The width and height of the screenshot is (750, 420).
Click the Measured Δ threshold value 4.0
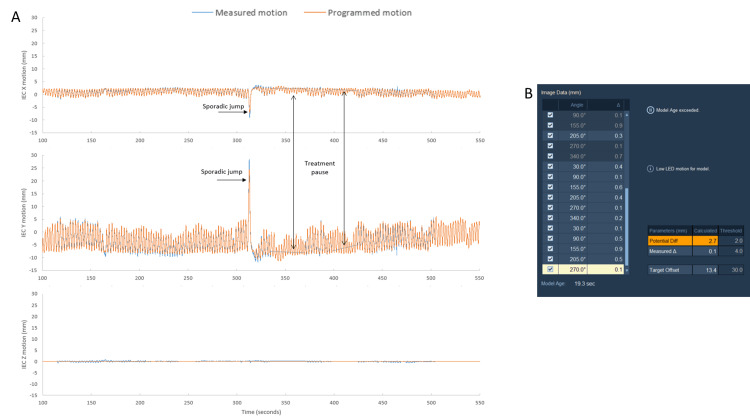point(731,251)
